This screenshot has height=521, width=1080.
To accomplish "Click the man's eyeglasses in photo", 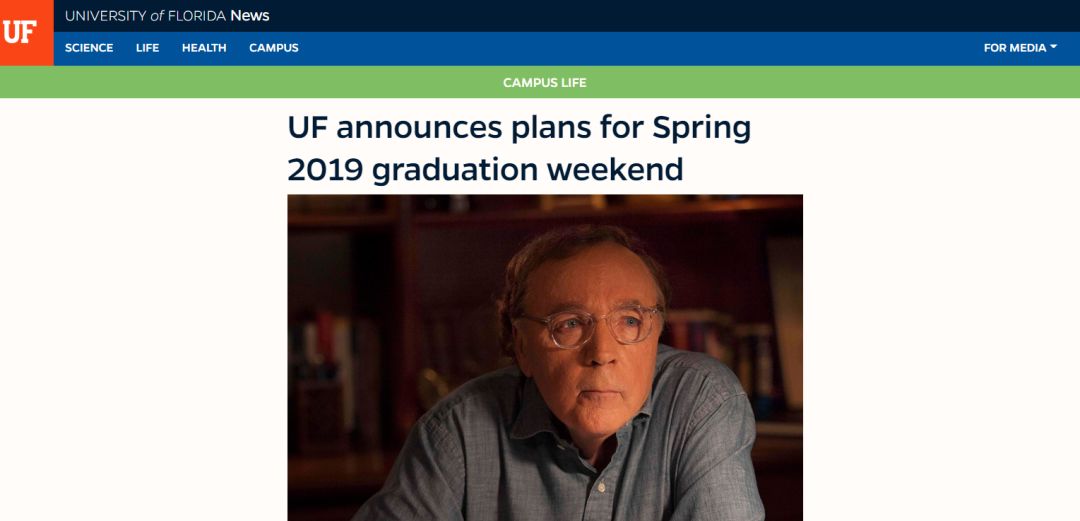I will (590, 325).
